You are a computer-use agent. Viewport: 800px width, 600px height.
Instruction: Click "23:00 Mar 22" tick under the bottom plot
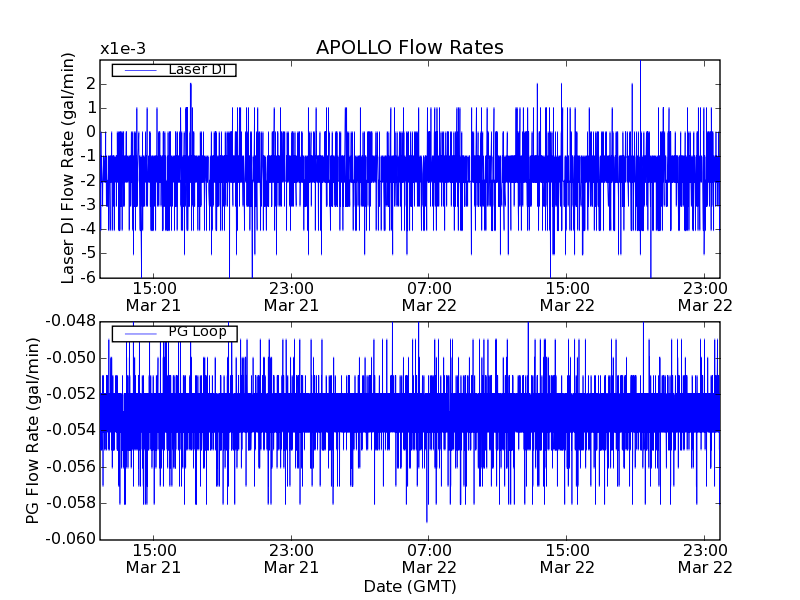coord(705,558)
